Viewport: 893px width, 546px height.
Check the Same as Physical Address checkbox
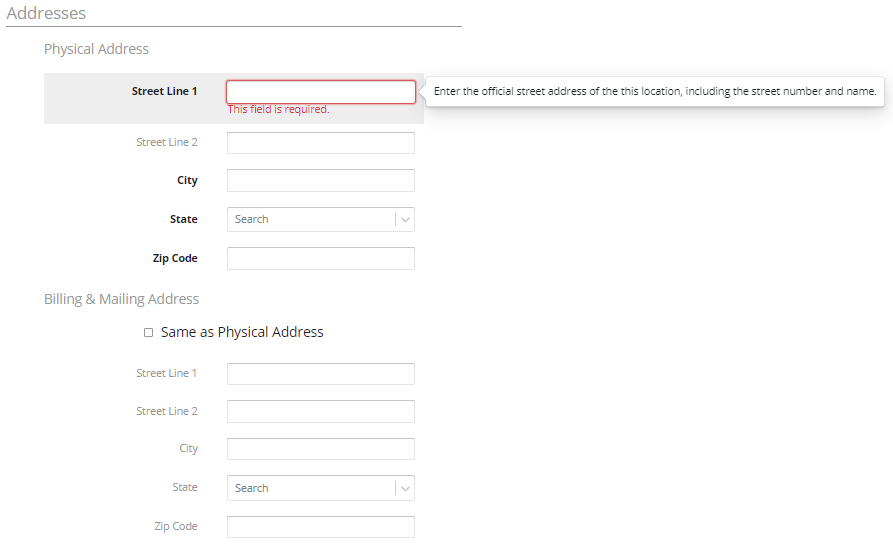click(149, 332)
